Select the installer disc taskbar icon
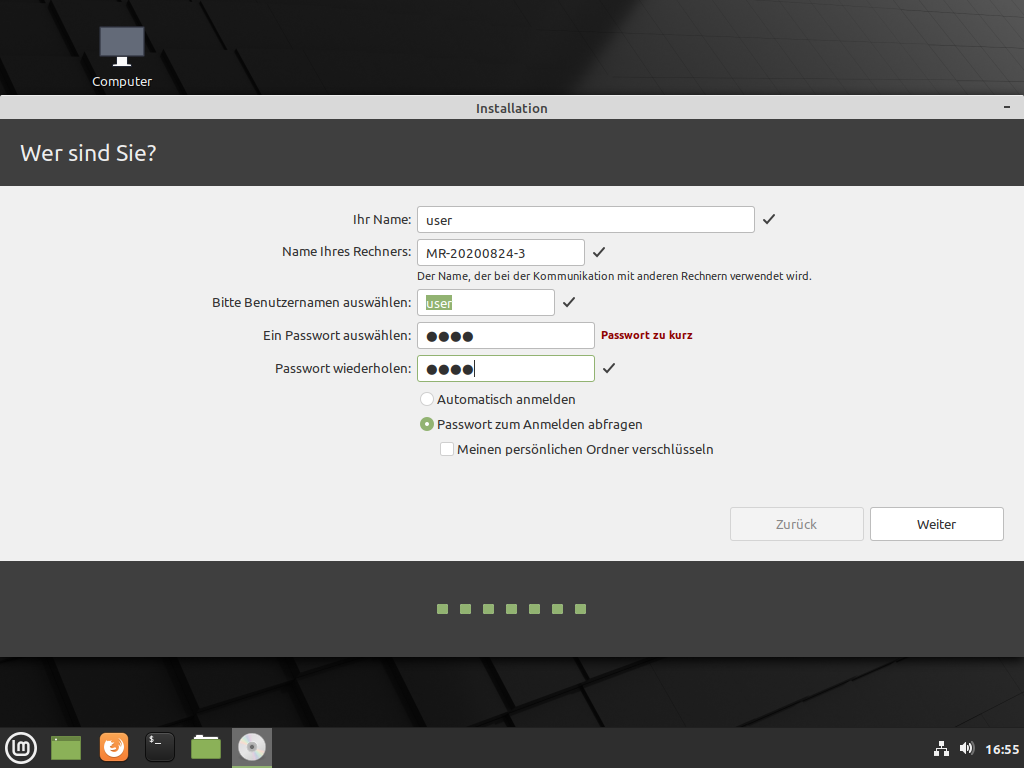 click(252, 747)
